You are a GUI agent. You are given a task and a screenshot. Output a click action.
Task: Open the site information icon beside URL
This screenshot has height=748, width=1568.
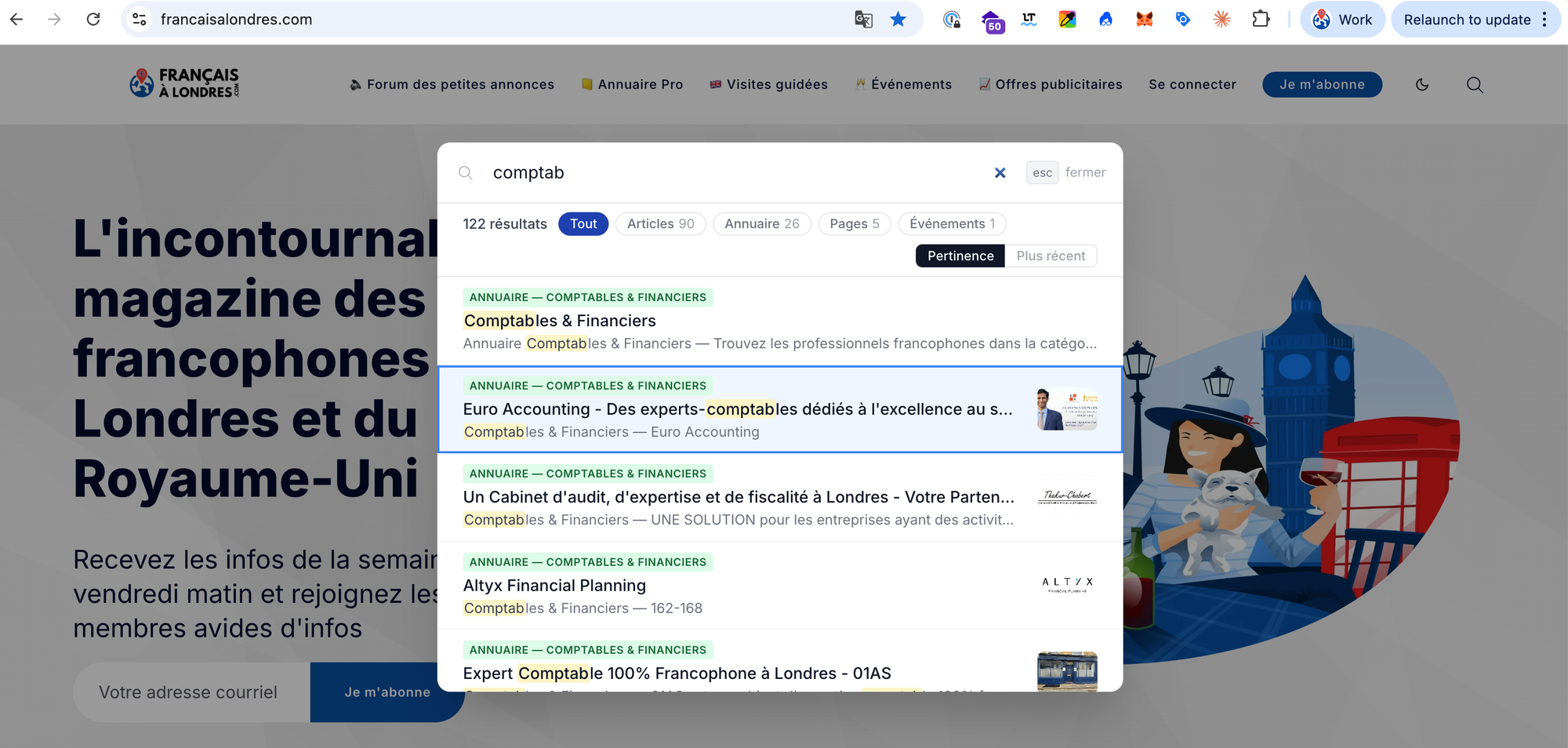[140, 20]
